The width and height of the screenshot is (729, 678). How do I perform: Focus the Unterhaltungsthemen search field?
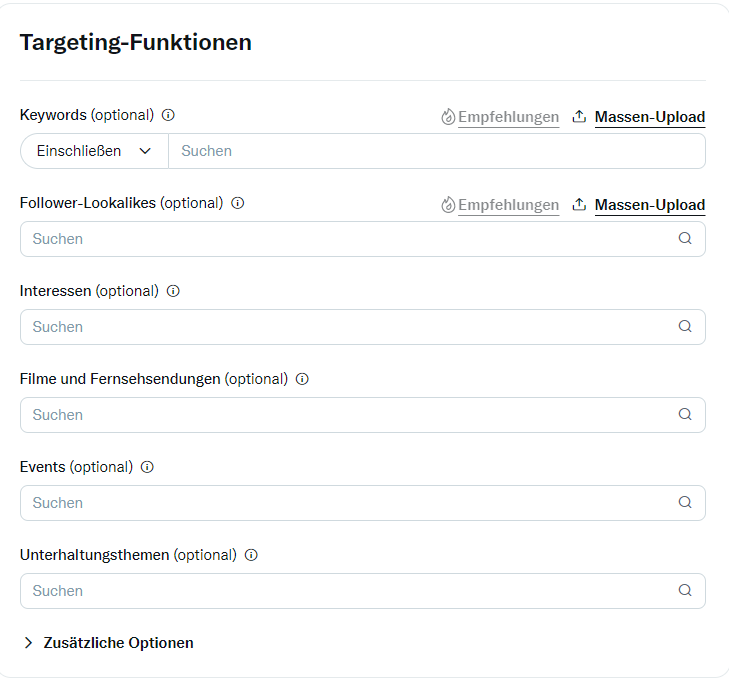[363, 591]
